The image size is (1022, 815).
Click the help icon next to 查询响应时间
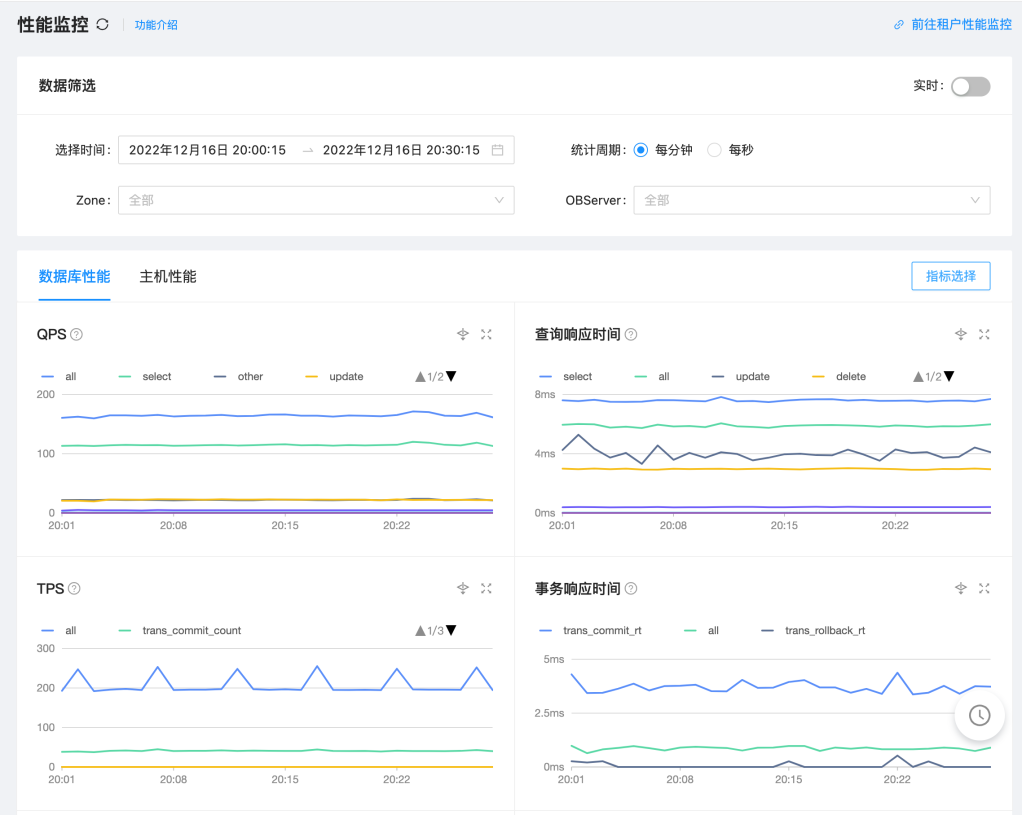pos(631,334)
